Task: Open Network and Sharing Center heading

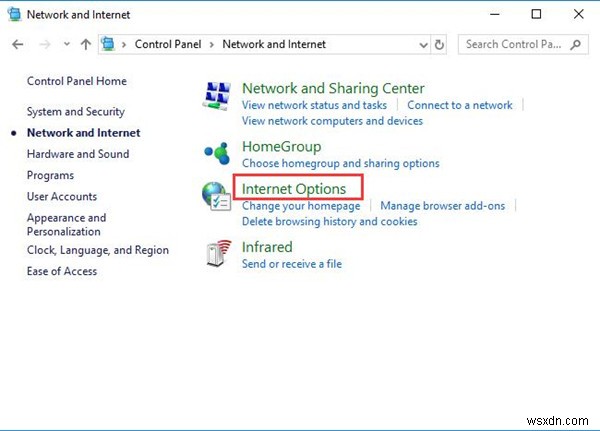Action: pyautogui.click(x=333, y=88)
